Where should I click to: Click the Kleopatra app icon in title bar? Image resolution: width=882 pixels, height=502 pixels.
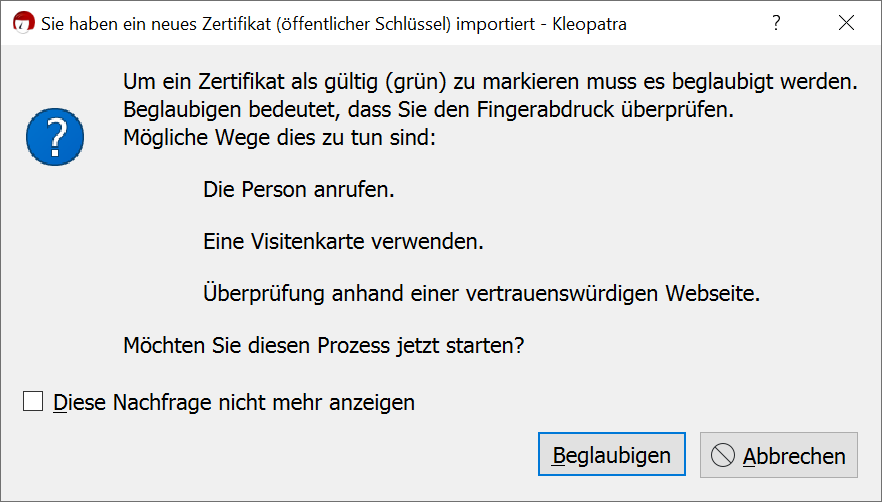click(22, 23)
